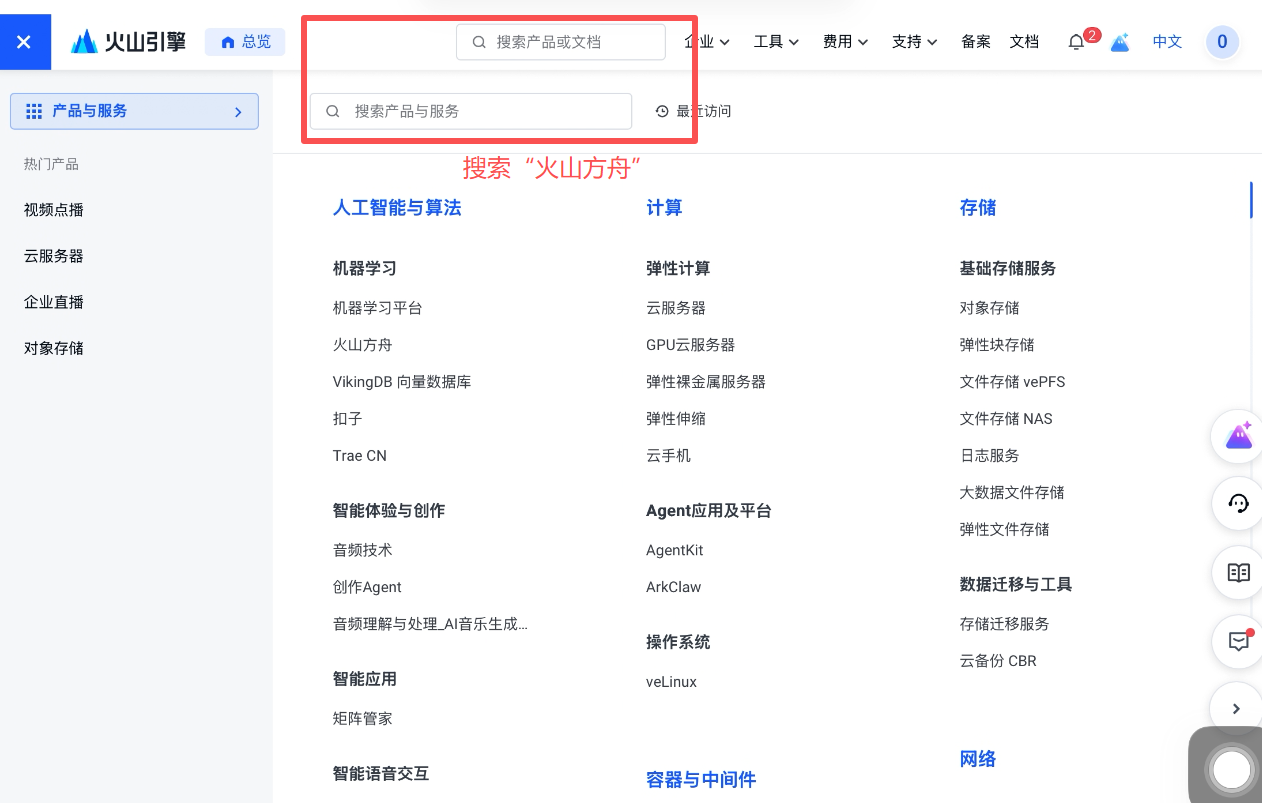1262x803 pixels.
Task: Expand the 工具 dropdown menu
Action: click(x=776, y=42)
